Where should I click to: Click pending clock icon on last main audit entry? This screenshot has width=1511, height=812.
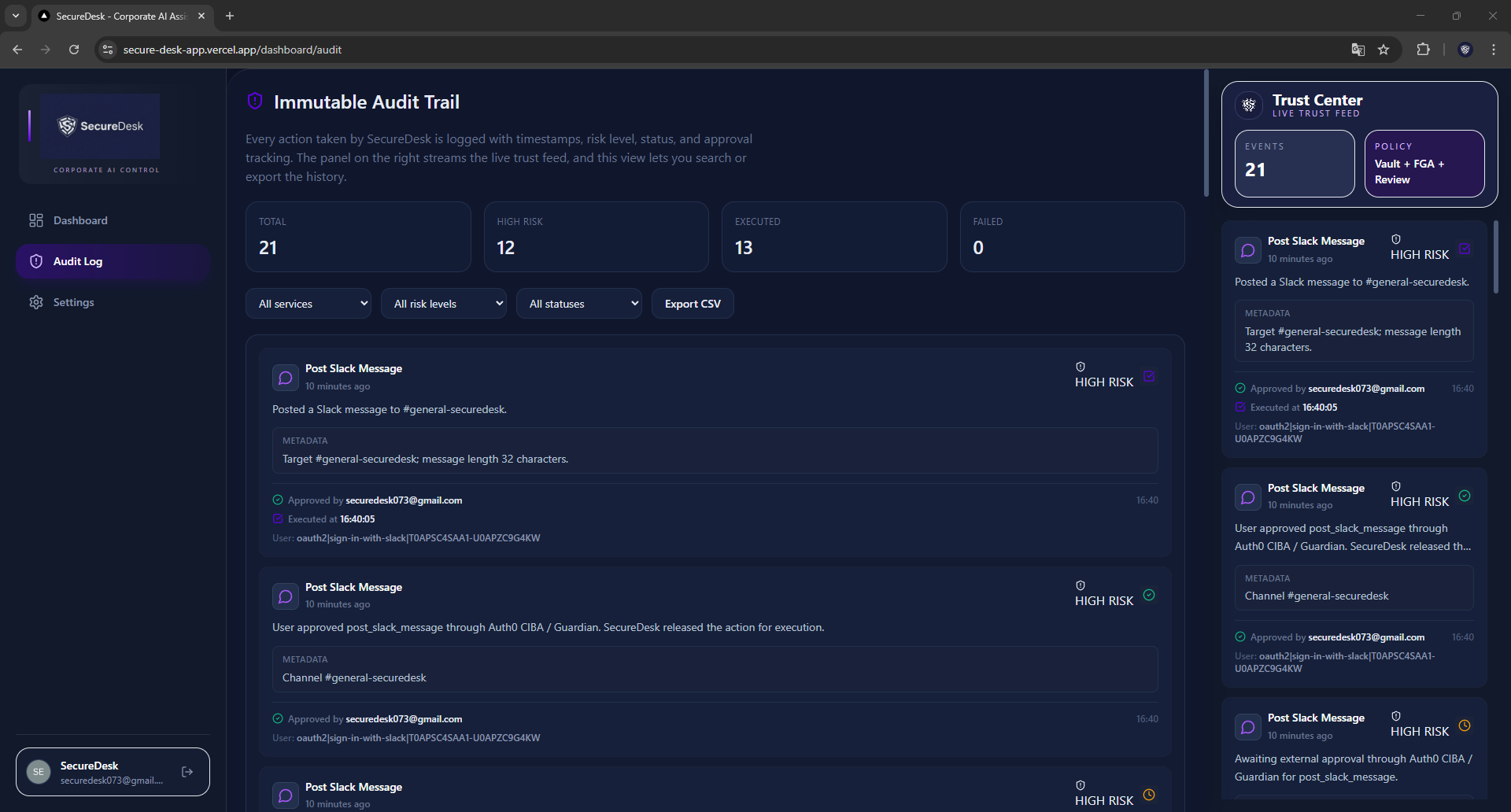coord(1149,795)
